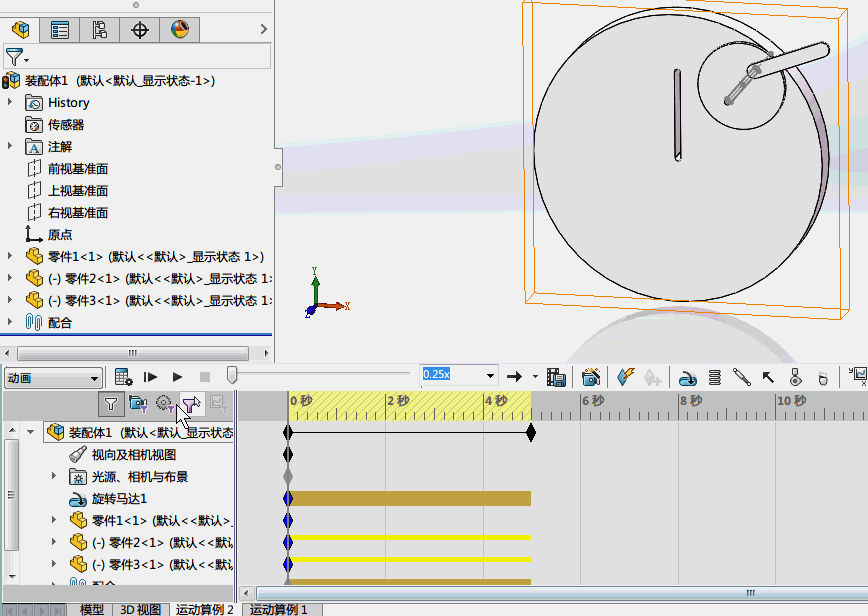Open the FeatureManager design tree tab
Viewport: 868px width, 616px height.
[x=20, y=29]
